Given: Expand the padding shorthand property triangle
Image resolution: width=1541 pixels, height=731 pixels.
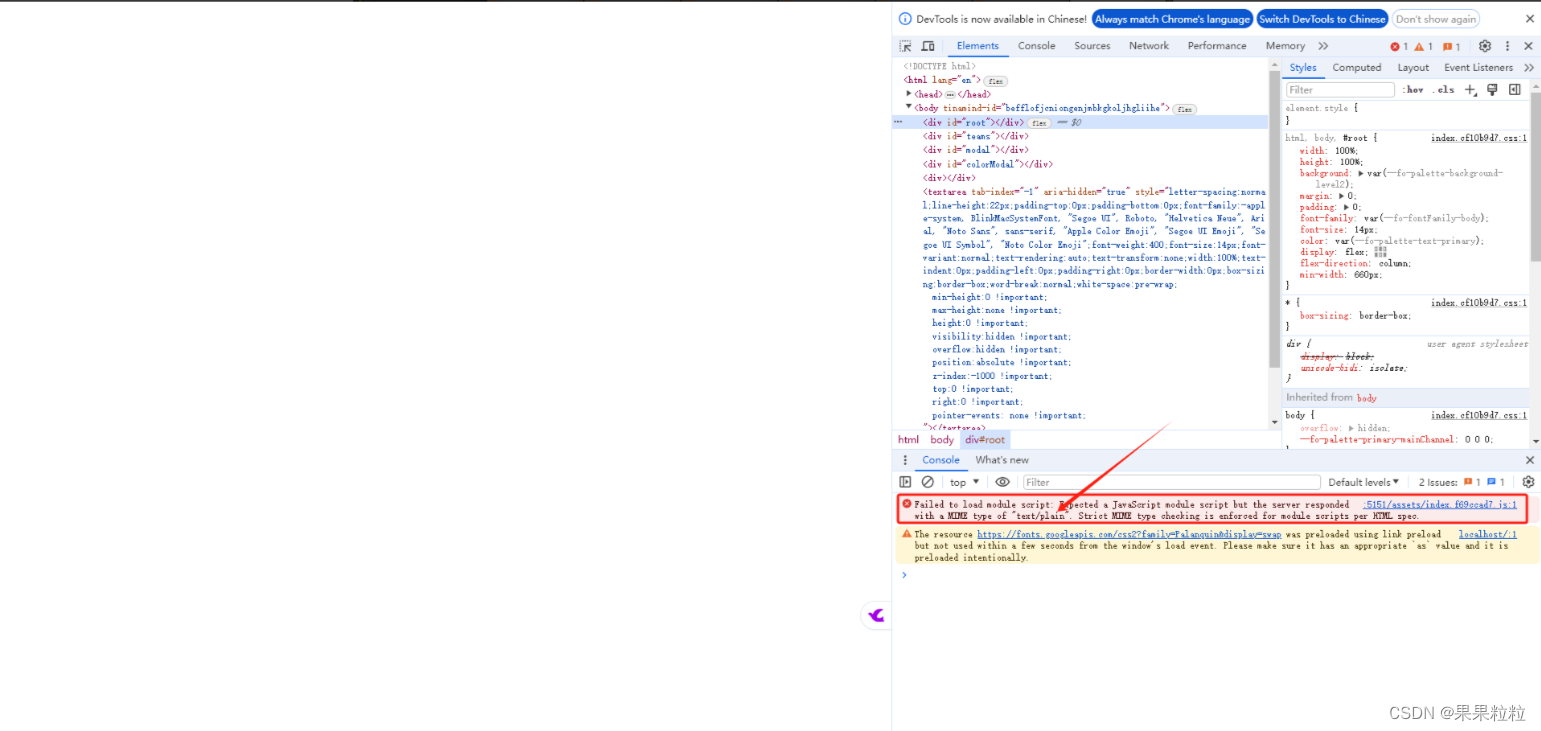Looking at the screenshot, I should click(1346, 207).
